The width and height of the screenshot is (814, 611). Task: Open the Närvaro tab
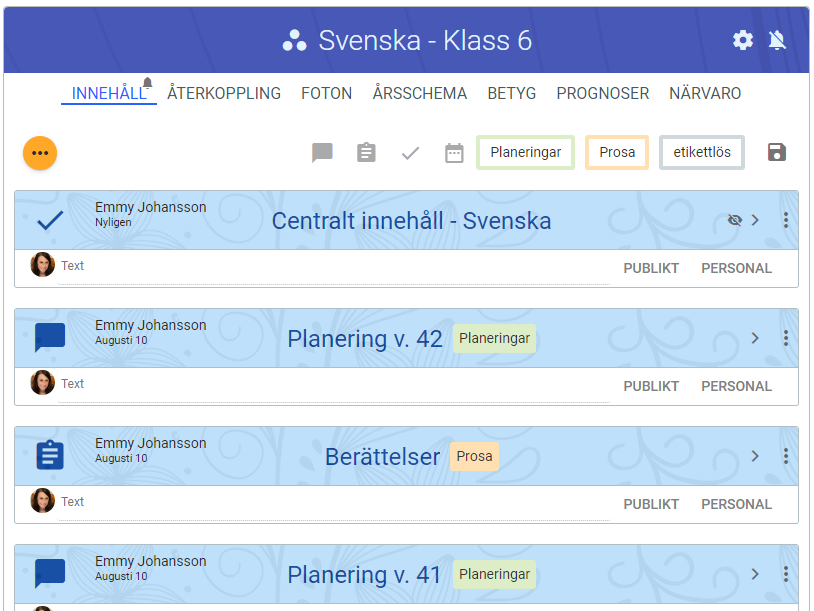tap(705, 93)
